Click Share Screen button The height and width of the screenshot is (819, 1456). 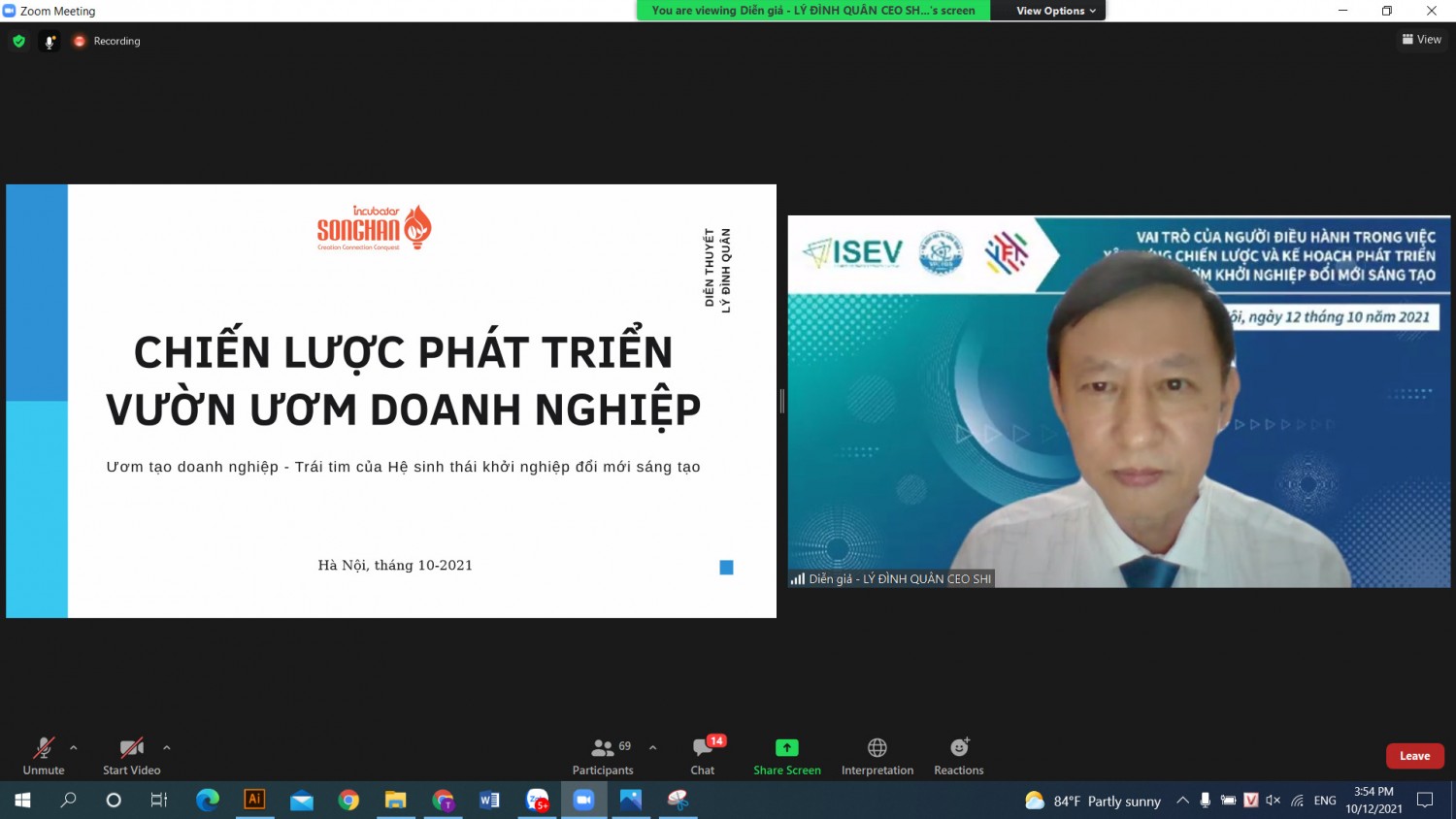pos(787,757)
